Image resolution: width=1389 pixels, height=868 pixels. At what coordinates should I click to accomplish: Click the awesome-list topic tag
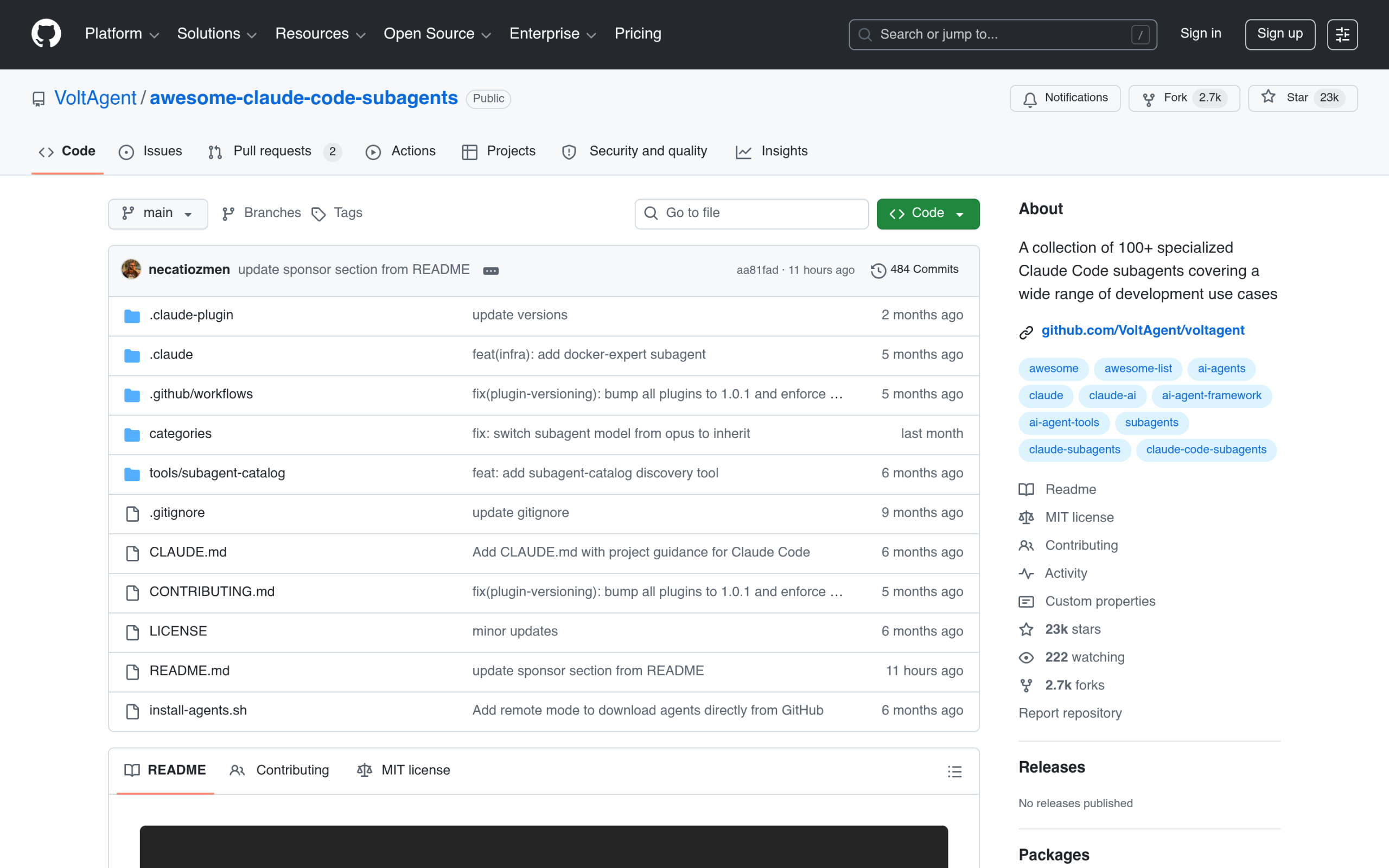click(1138, 369)
